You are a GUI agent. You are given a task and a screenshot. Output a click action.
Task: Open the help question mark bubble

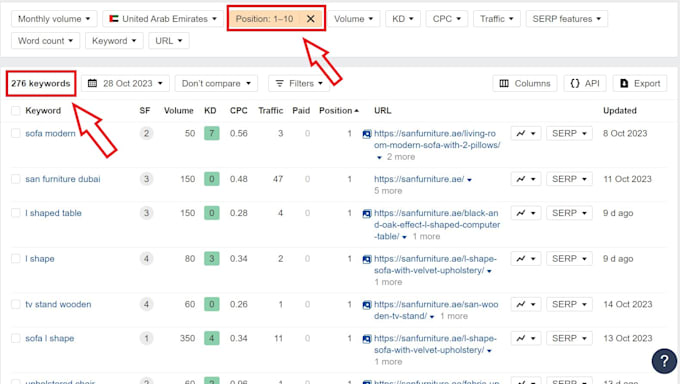point(664,361)
